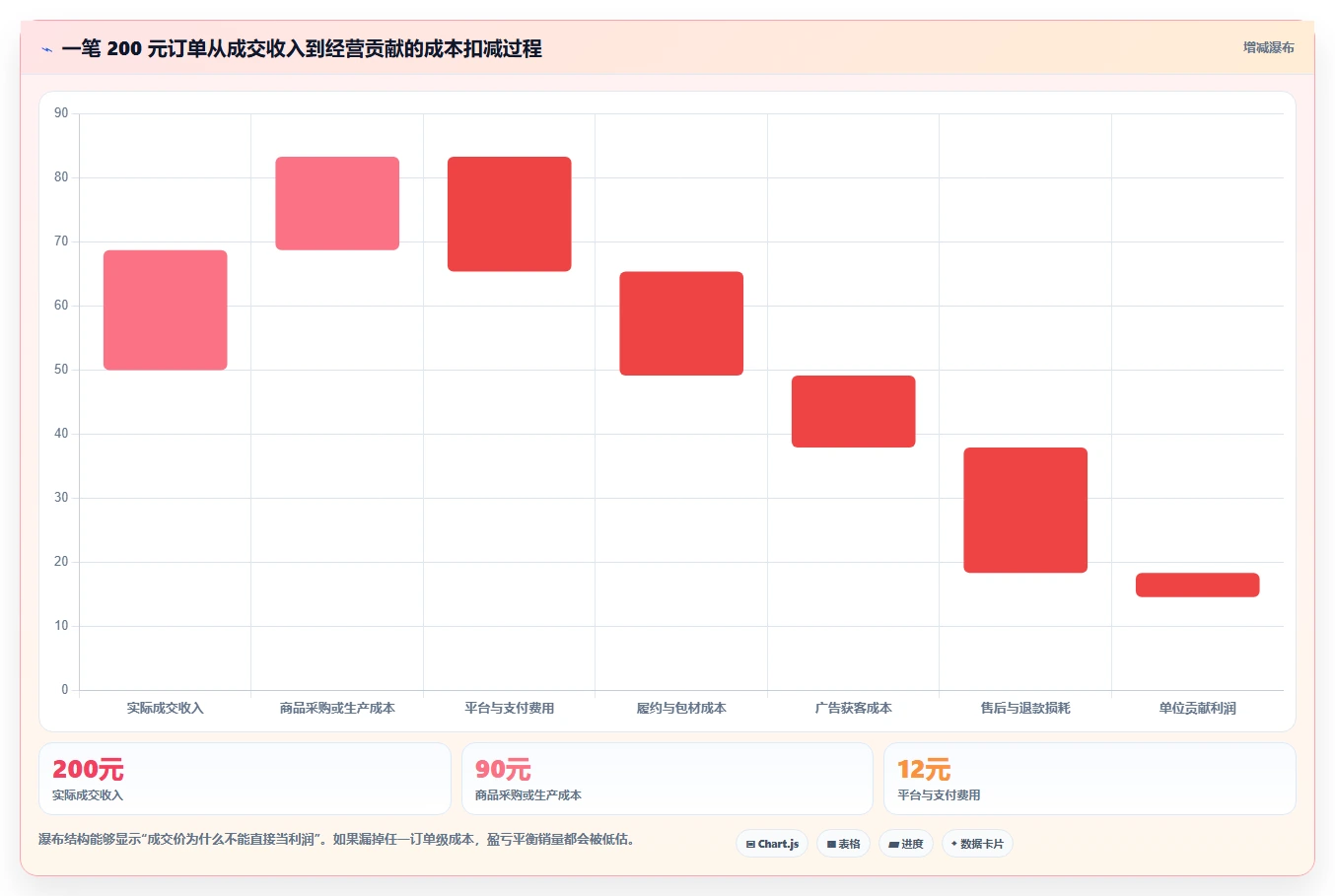The height and width of the screenshot is (896, 1335).
Task: Click the footnote text starting 瀑布结构能够显示
Action: coord(337,840)
